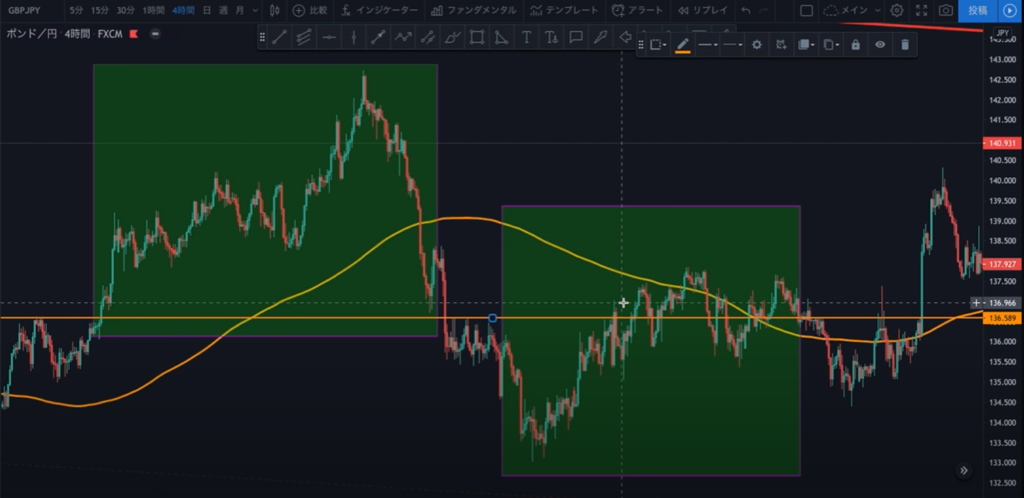Screen dimensions: 1024x498
Task: Click the trash icon to delete drawing
Action: click(905, 45)
